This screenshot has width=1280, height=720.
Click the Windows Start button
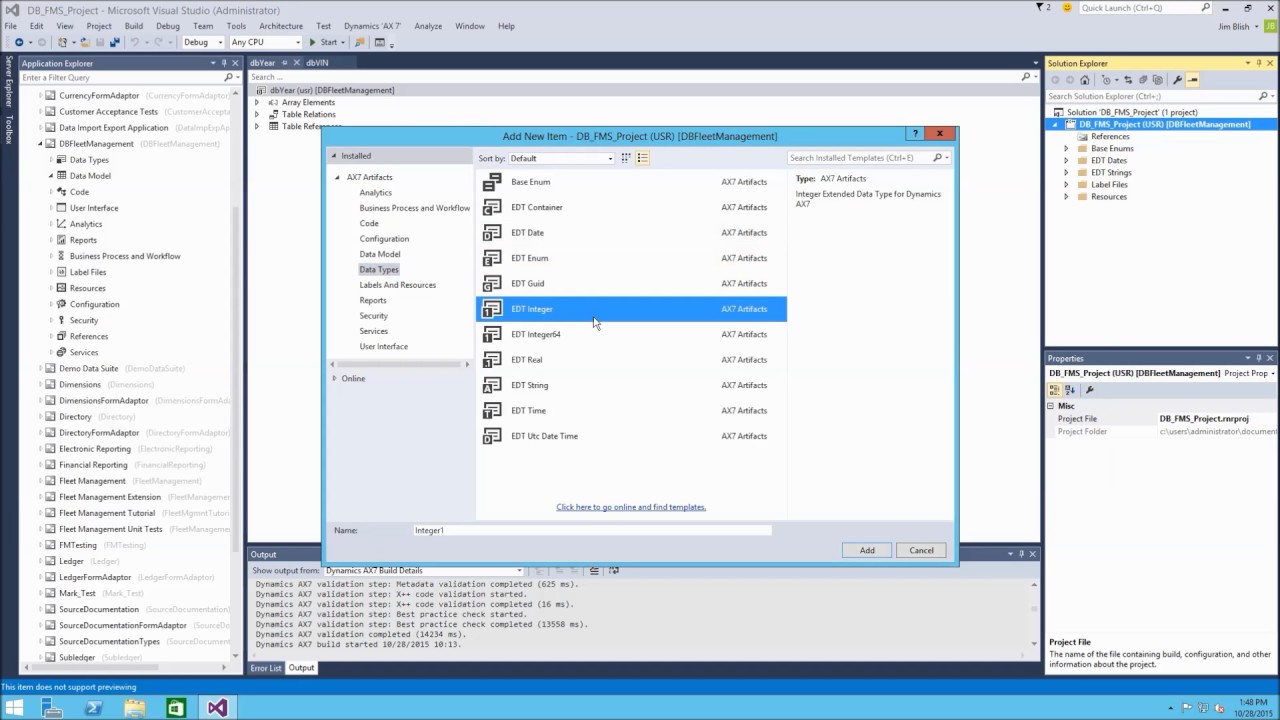pyautogui.click(x=15, y=708)
